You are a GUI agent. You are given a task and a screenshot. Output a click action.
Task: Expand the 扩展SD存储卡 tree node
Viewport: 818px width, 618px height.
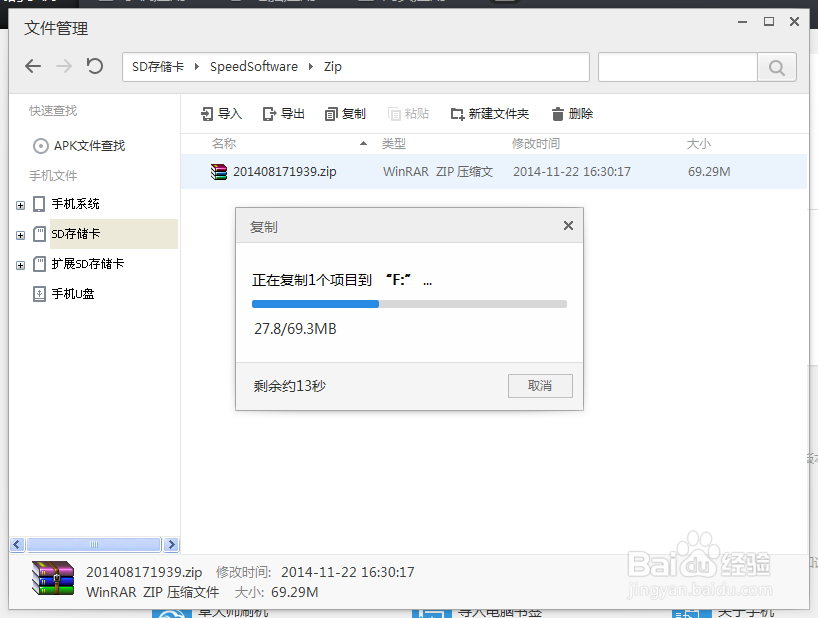click(20, 265)
